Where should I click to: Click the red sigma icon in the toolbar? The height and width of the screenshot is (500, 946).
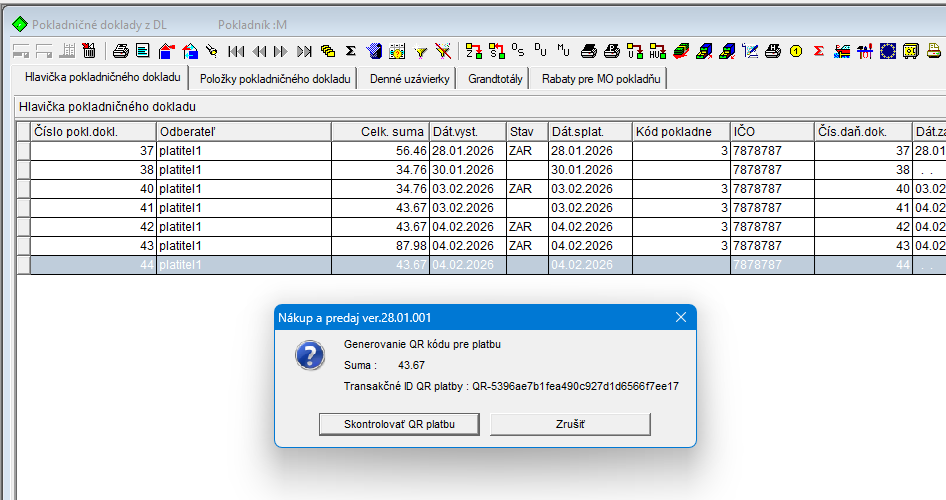(818, 50)
